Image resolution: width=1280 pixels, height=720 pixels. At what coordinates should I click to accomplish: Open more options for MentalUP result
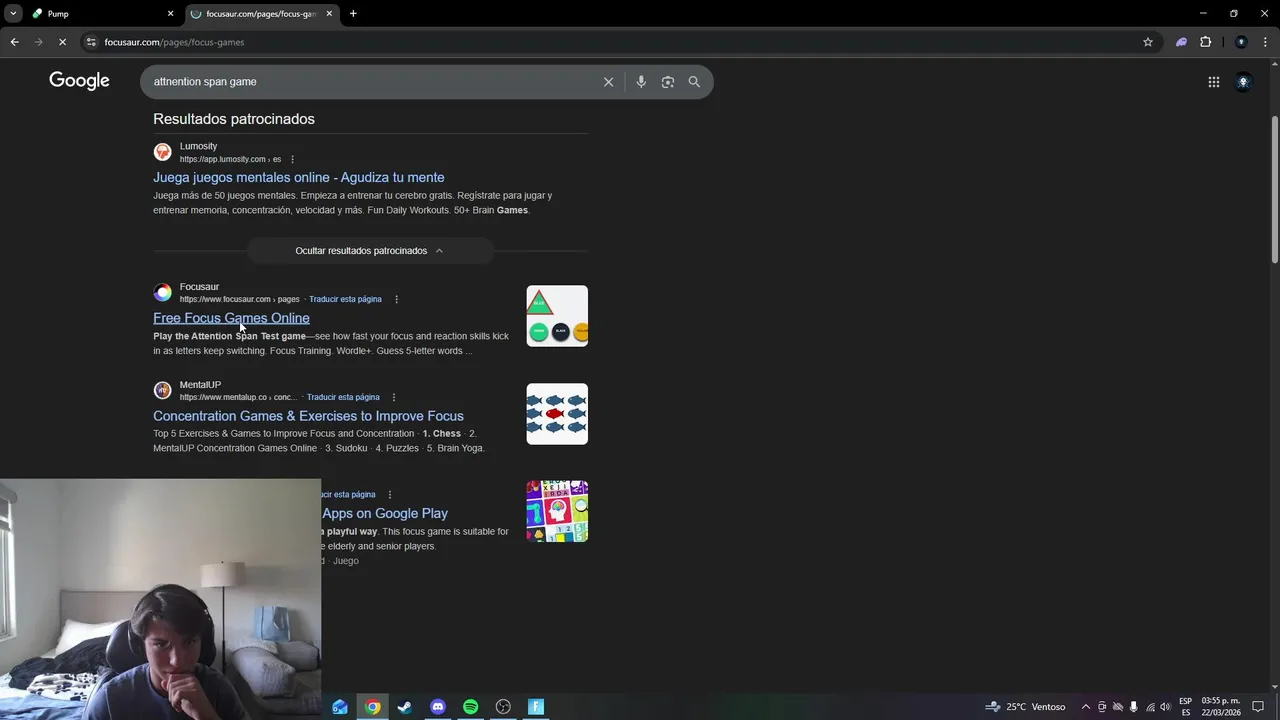coord(393,397)
